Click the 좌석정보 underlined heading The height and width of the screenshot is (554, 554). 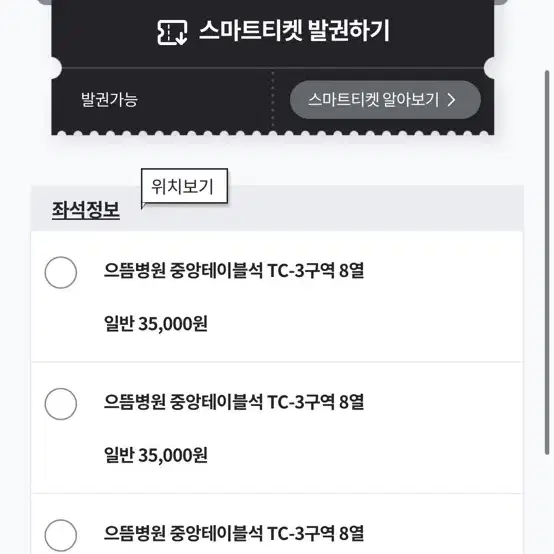[x=86, y=210]
